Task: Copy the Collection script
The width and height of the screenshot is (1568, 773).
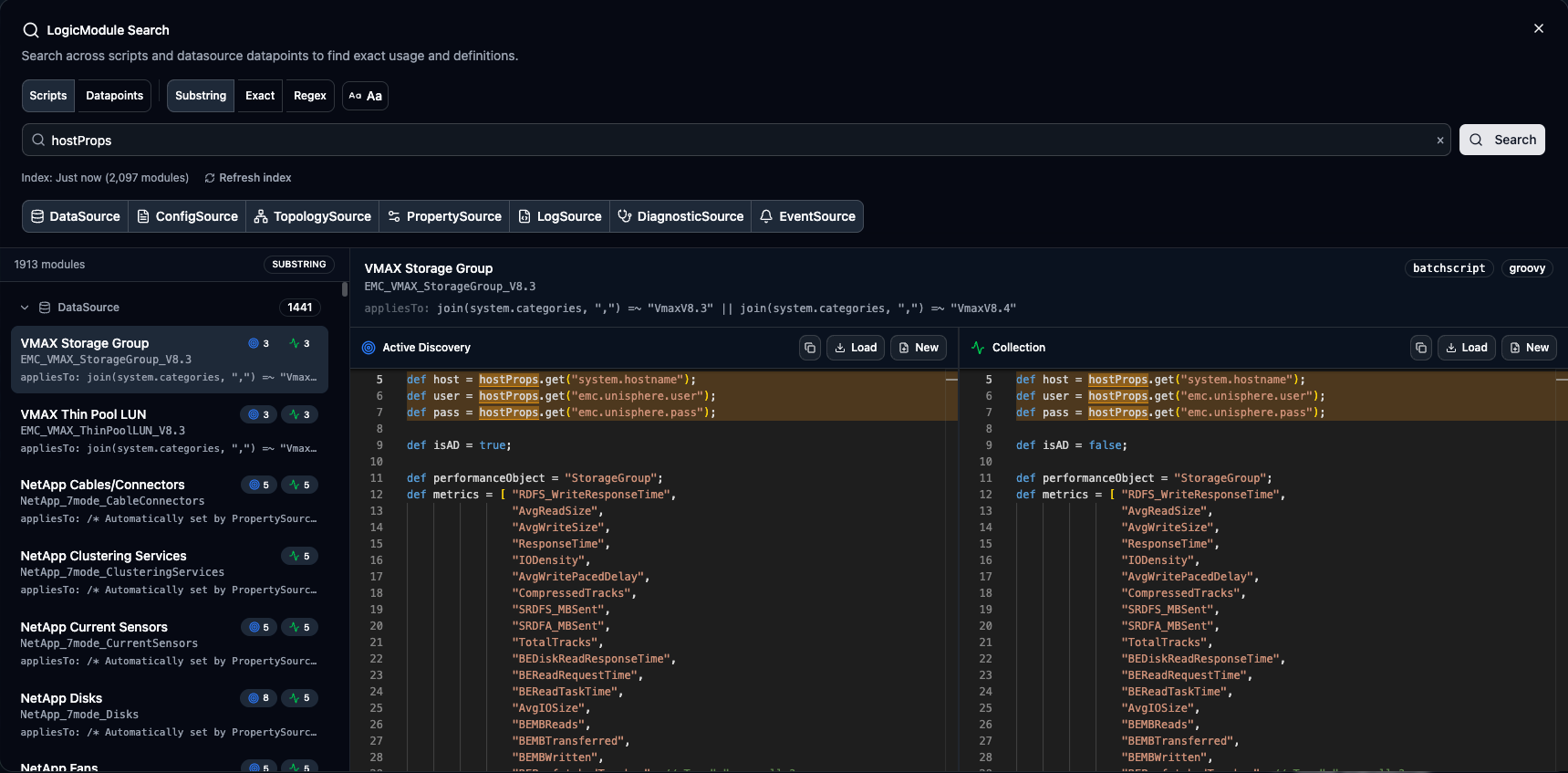Action: [x=1421, y=348]
